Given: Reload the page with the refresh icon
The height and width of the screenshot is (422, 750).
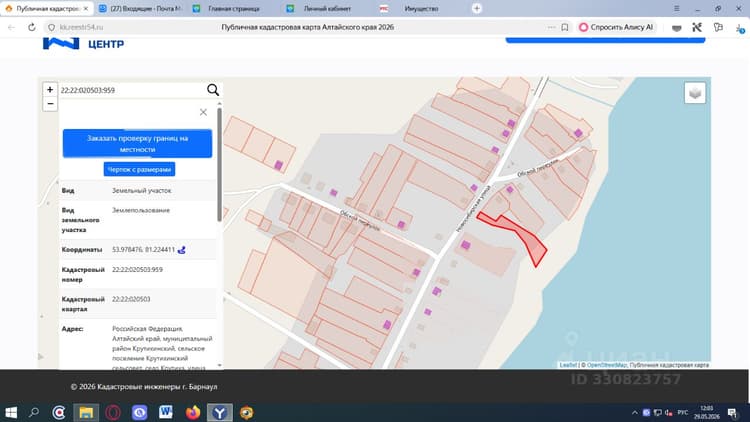Looking at the screenshot, I should pos(32,27).
